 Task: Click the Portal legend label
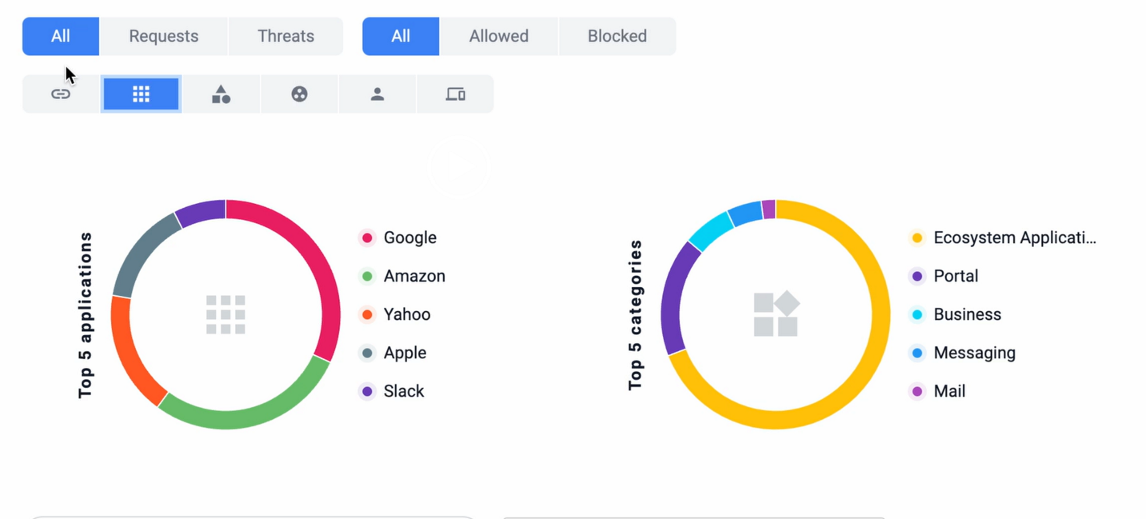click(956, 276)
